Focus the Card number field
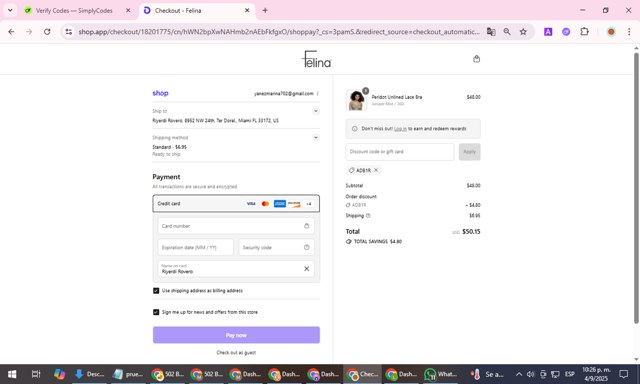The image size is (640, 384). pyautogui.click(x=236, y=226)
